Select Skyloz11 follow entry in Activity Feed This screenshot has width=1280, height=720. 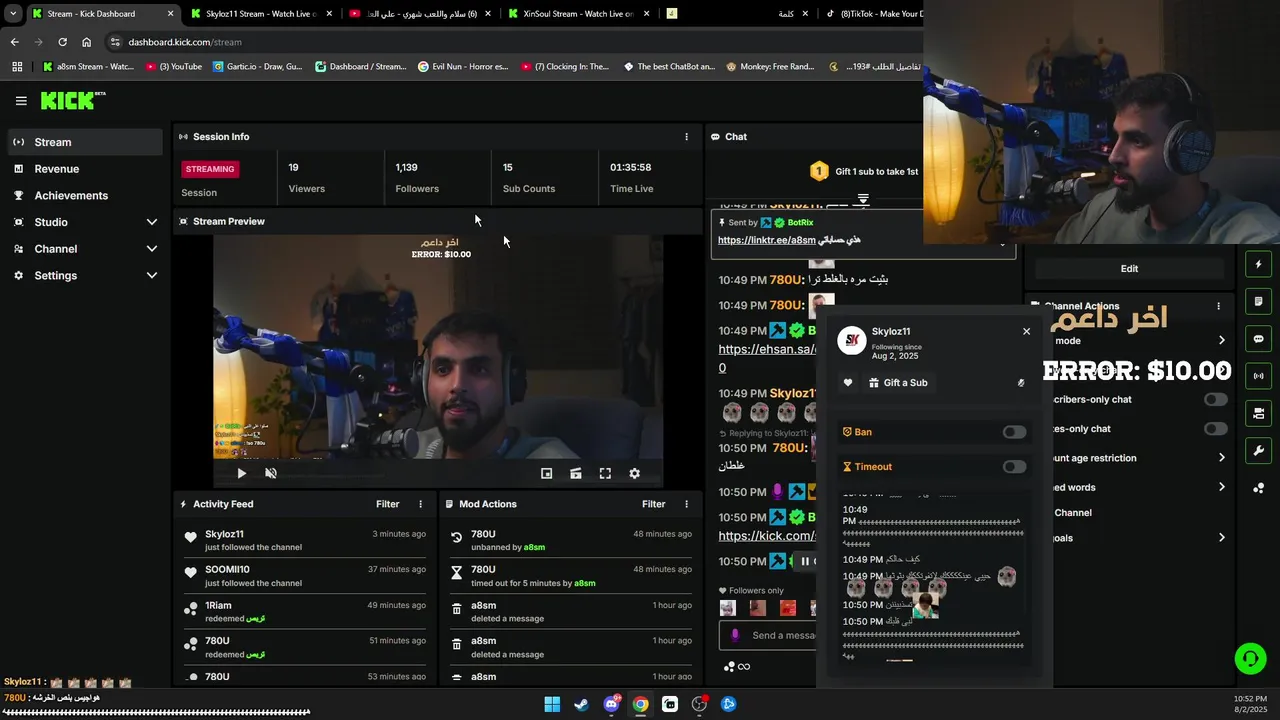pyautogui.click(x=305, y=540)
